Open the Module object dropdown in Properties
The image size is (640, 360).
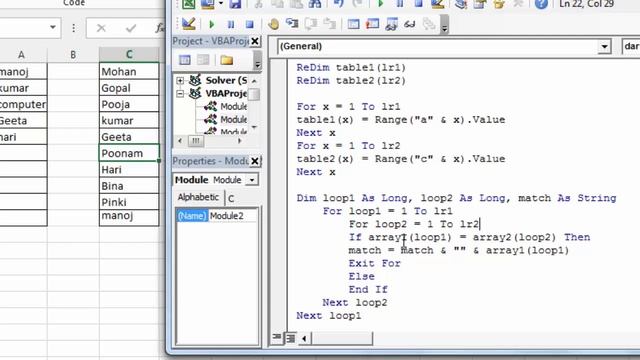(252, 180)
